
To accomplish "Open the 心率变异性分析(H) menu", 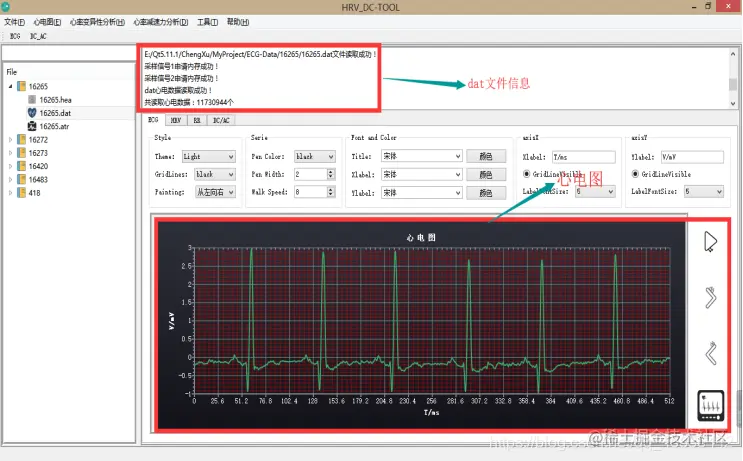I will (97, 22).
